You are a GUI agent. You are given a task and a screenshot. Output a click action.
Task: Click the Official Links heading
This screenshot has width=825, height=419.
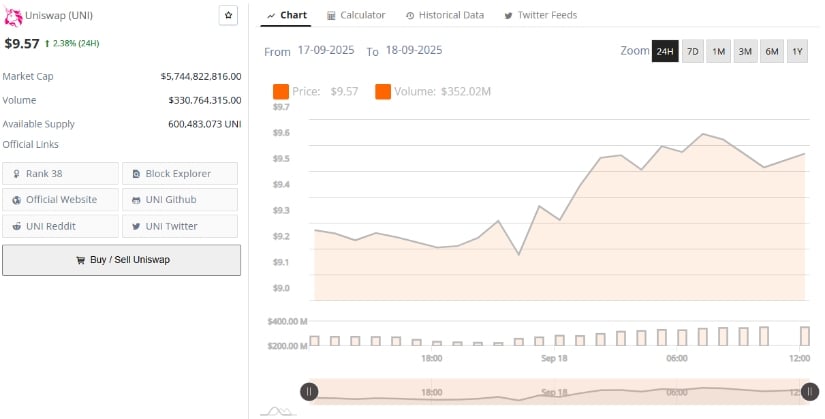coord(31,144)
